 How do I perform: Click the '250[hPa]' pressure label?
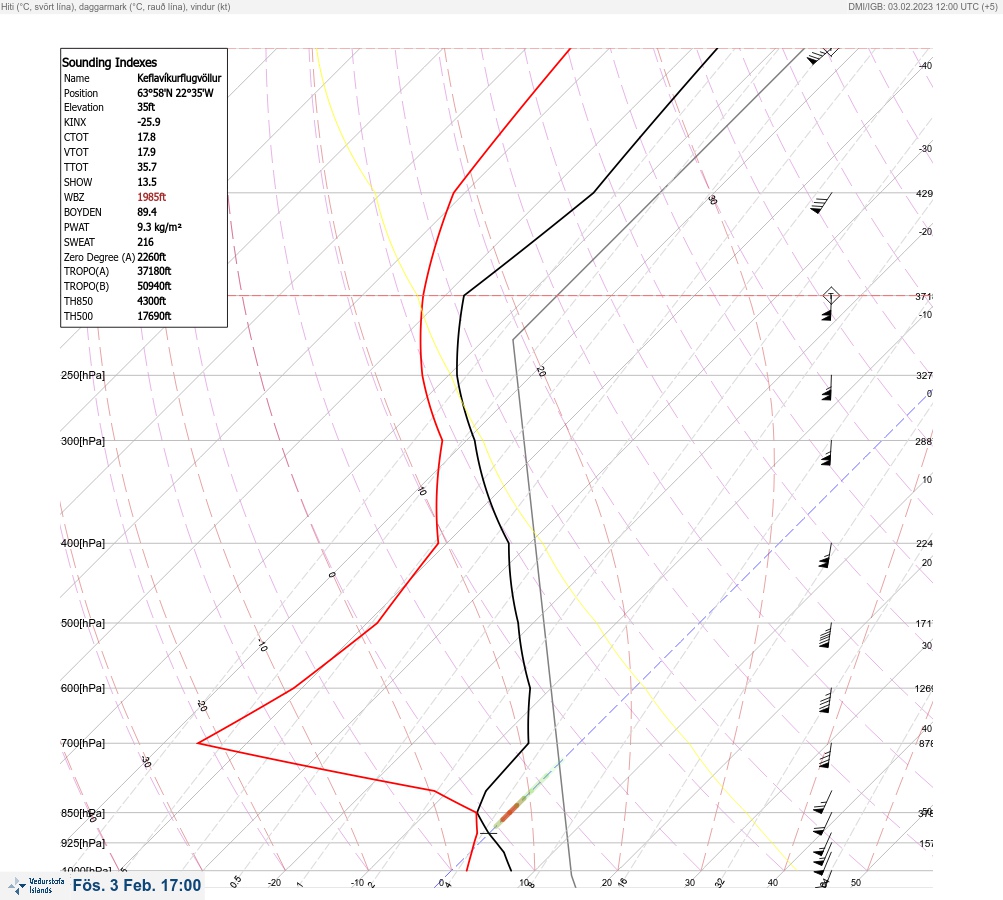point(83,375)
